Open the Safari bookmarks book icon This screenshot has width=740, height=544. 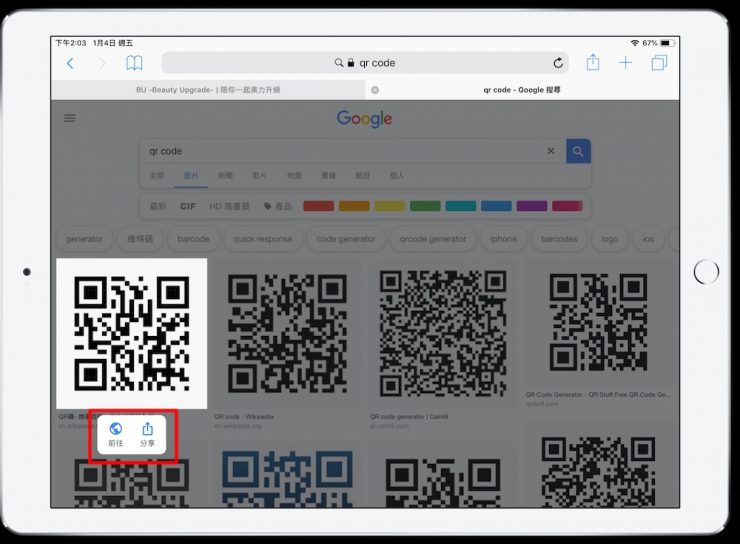tap(134, 63)
